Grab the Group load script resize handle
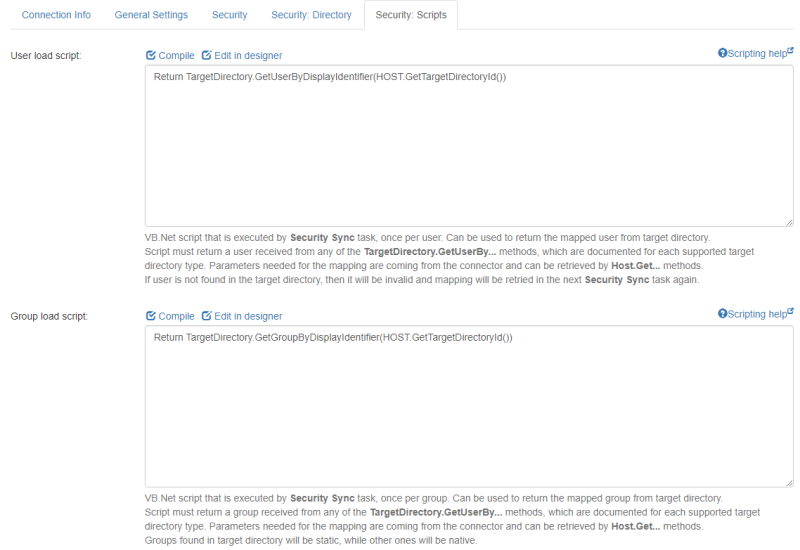Screen dimensions: 800x550 [789, 483]
